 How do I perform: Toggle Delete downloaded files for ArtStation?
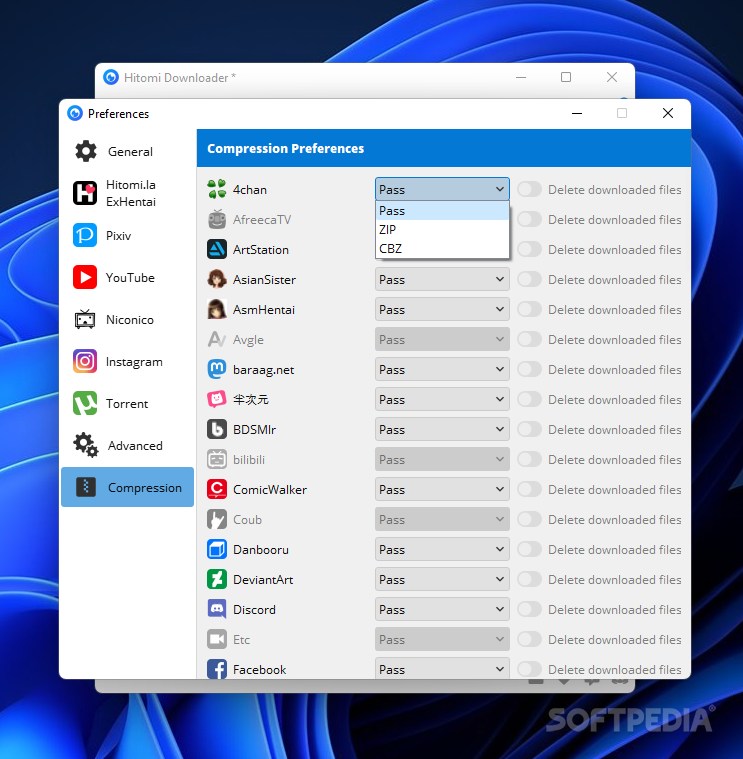click(x=529, y=249)
